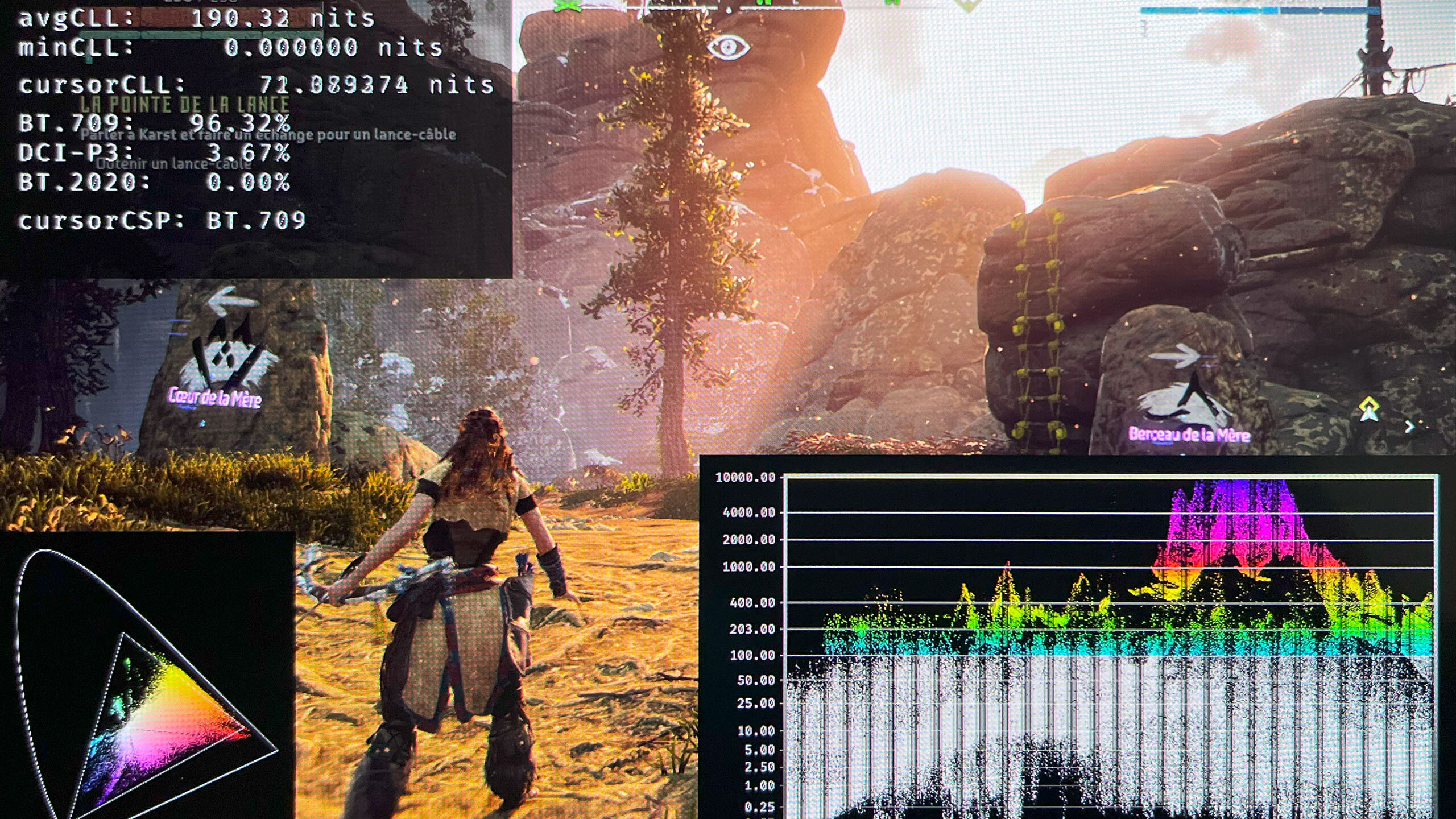Click the objective Obtenir un lance-câble

tap(174, 164)
